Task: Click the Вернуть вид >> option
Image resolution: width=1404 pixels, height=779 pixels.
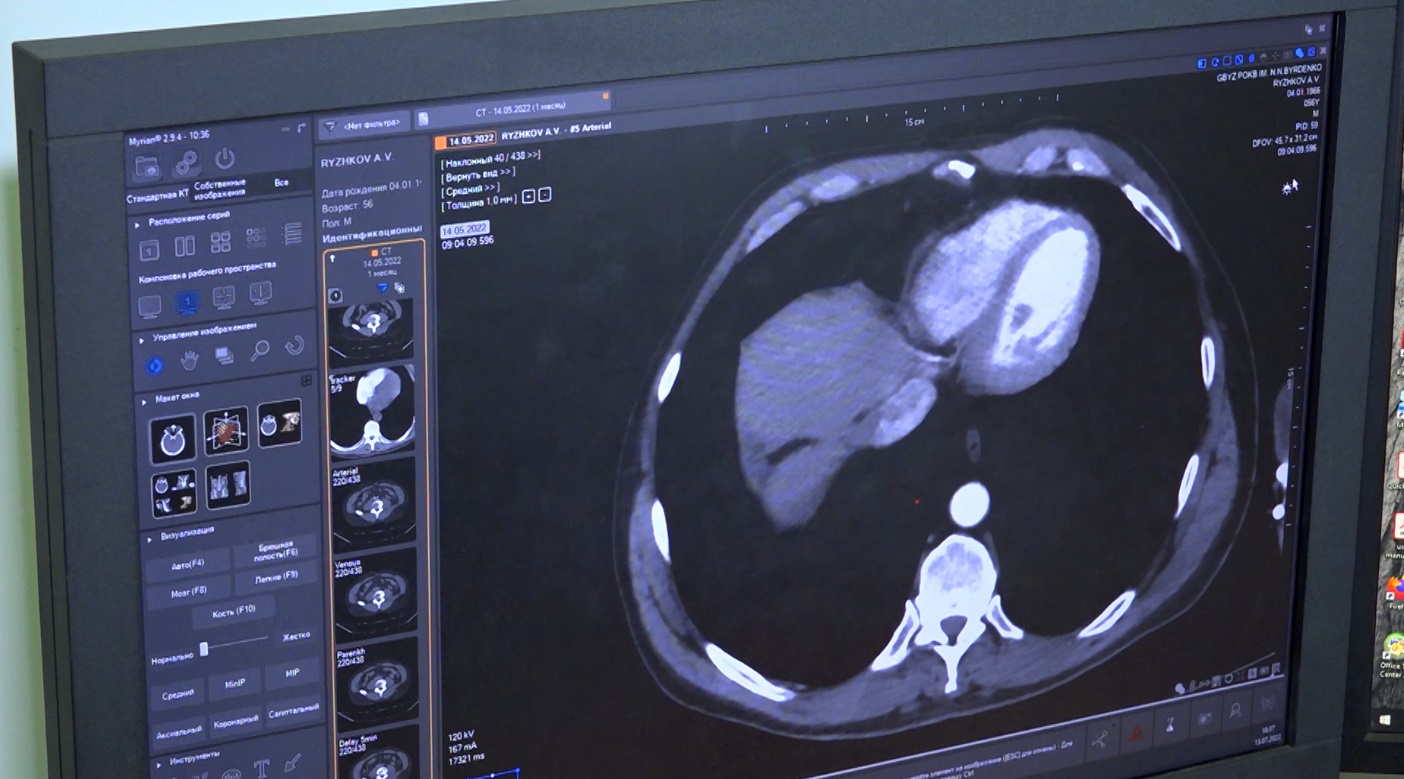Action: 478,172
